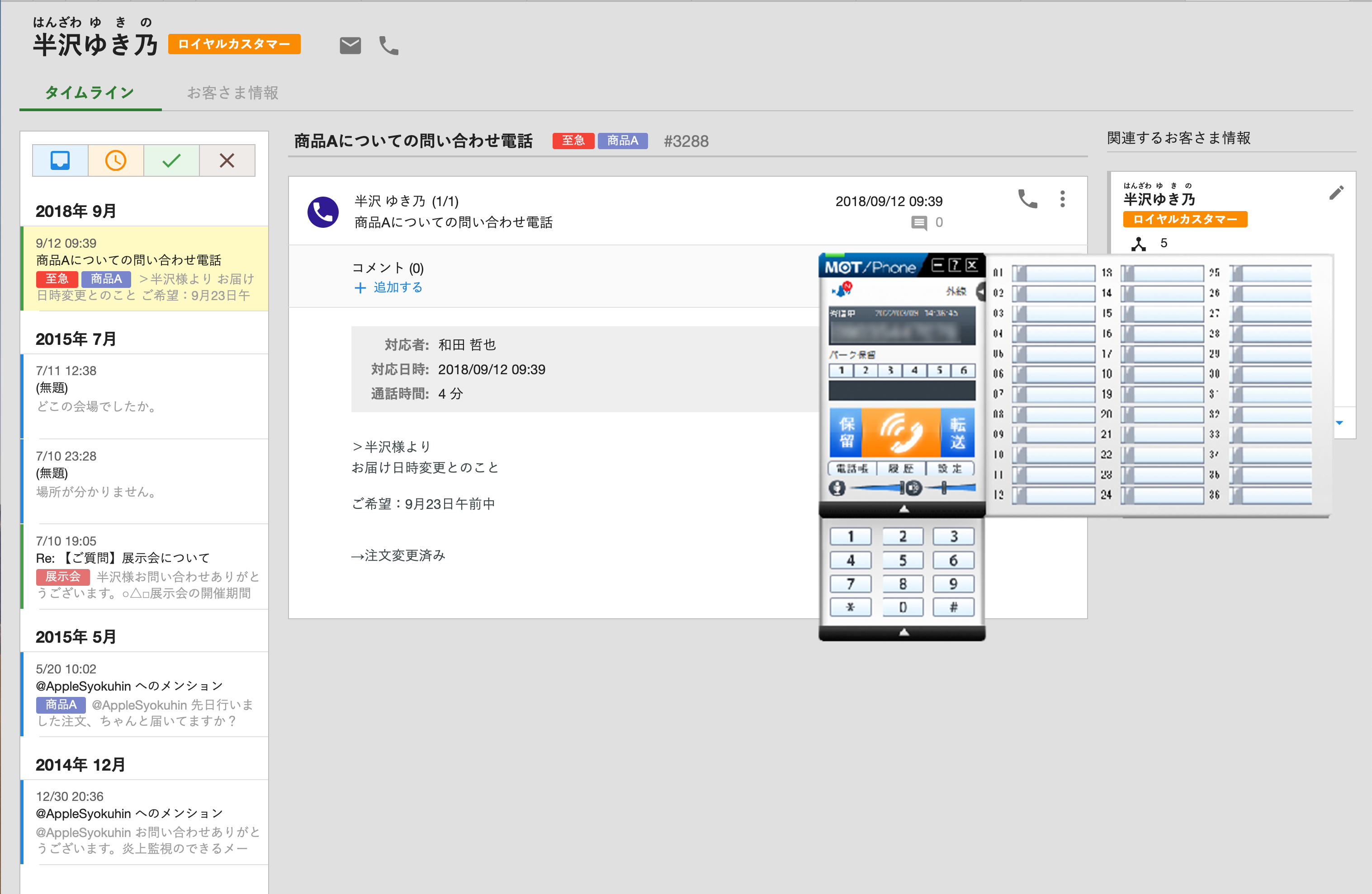The image size is (1372, 894).
Task: Switch to the お客さま情報 tab
Action: [x=232, y=93]
